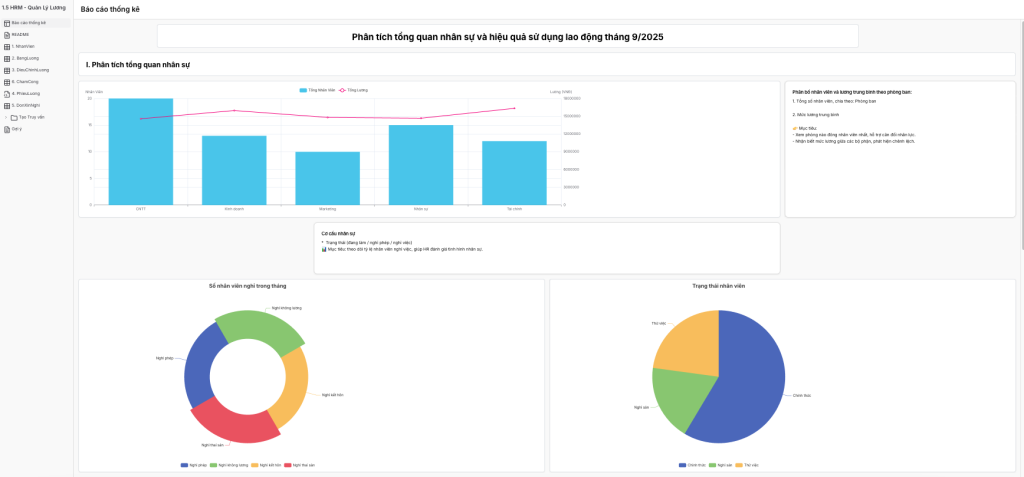Click the CNTT bar in the chart

[140, 151]
